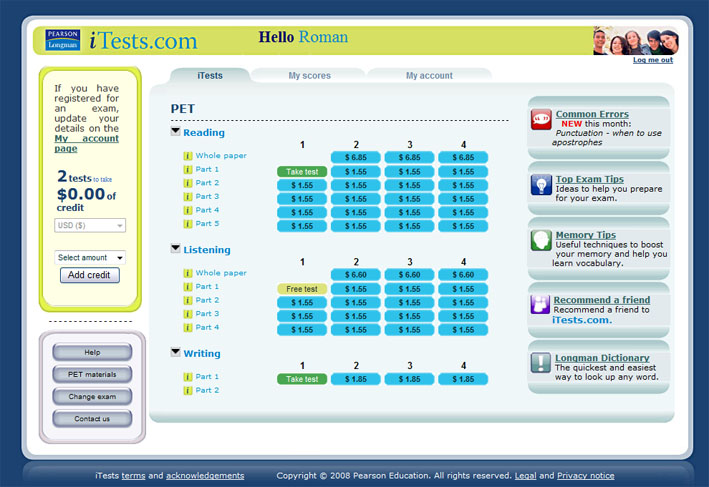
Task: Open the USD currency dropdown
Action: click(90, 226)
